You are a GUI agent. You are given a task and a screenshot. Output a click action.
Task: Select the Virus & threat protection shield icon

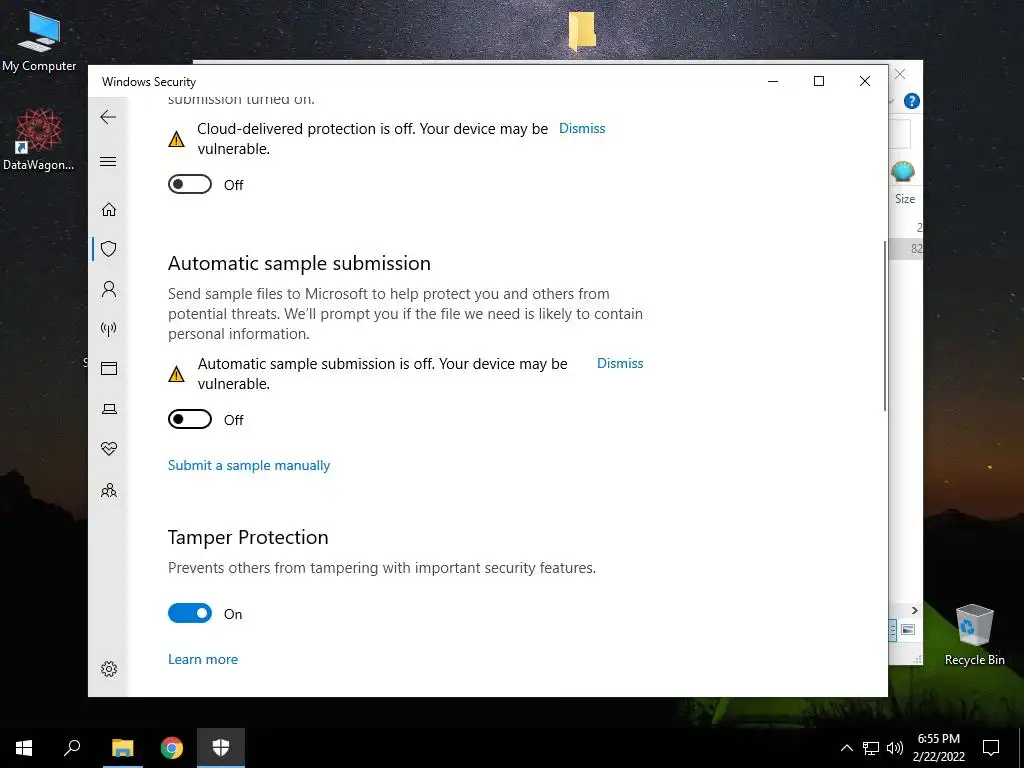[x=109, y=249]
